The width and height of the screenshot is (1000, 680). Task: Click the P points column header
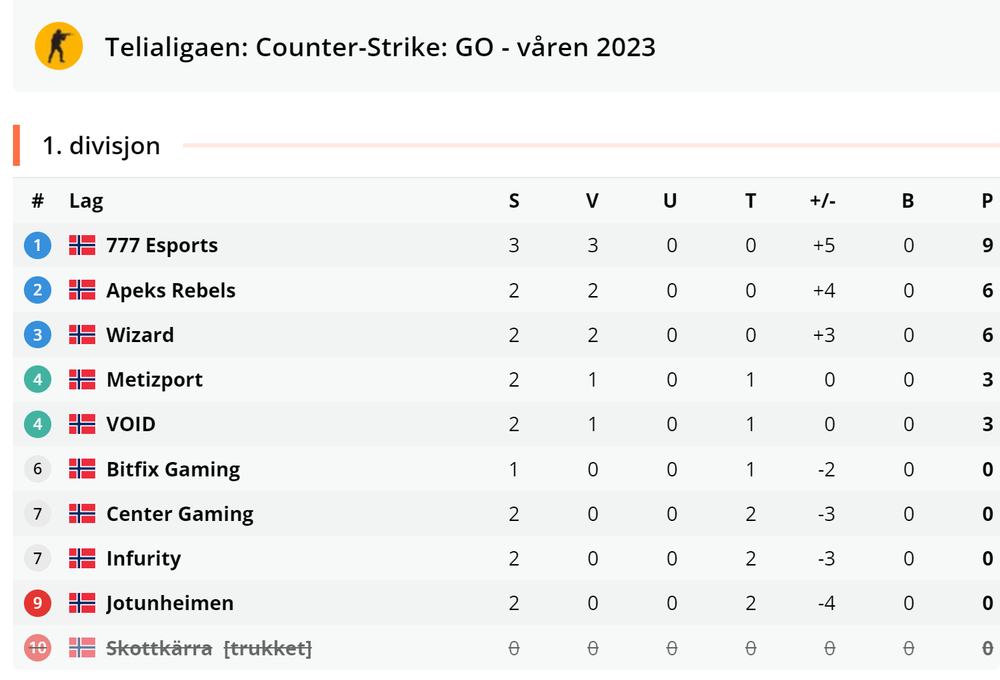click(x=987, y=201)
